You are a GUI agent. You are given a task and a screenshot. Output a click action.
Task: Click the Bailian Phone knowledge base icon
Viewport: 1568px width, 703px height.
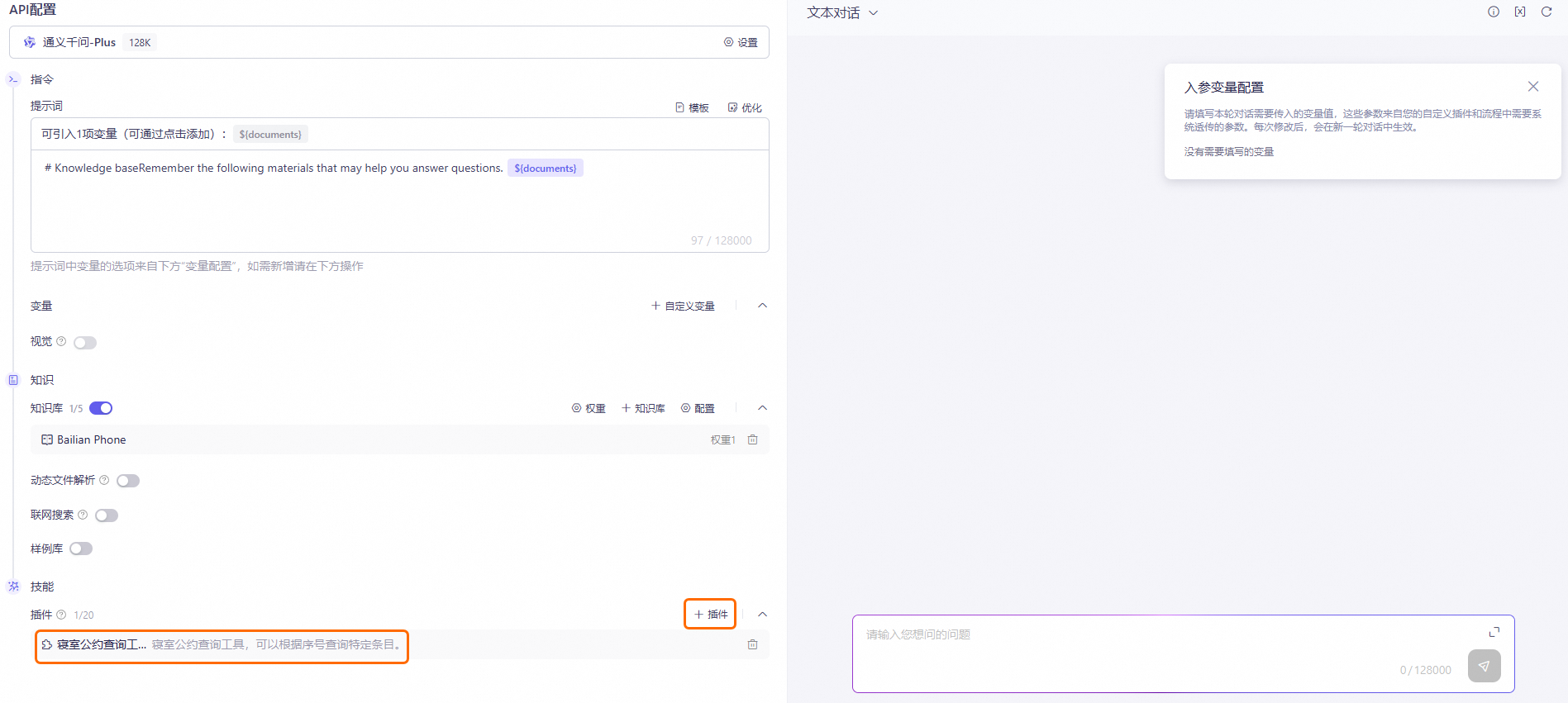[x=47, y=439]
